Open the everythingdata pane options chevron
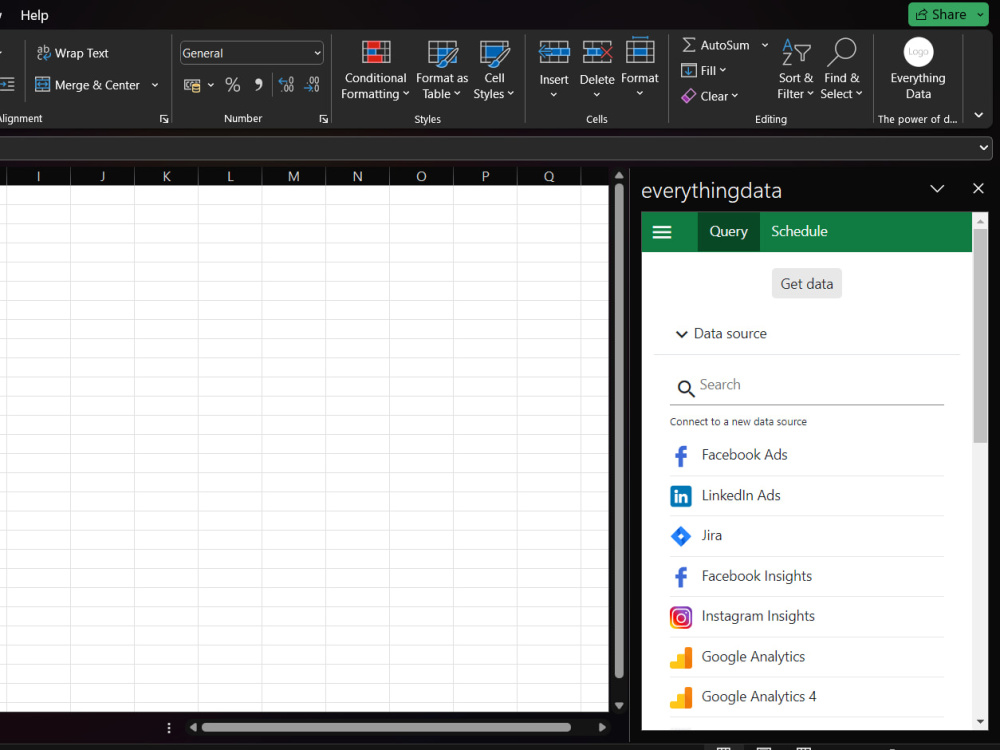 (937, 189)
